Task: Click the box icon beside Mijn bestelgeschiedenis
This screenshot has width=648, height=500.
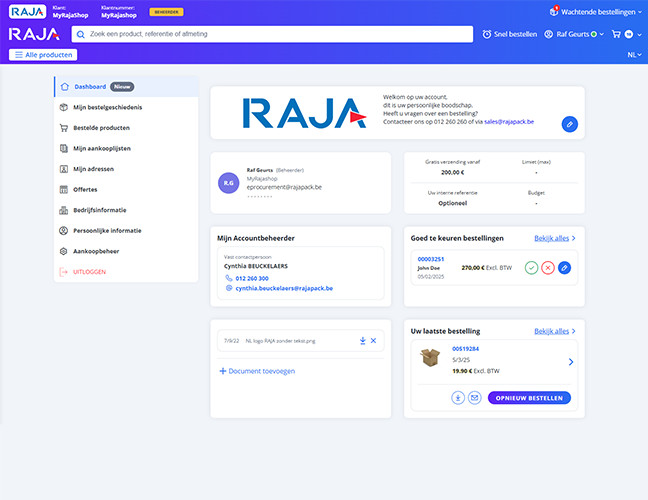Action: [64, 107]
